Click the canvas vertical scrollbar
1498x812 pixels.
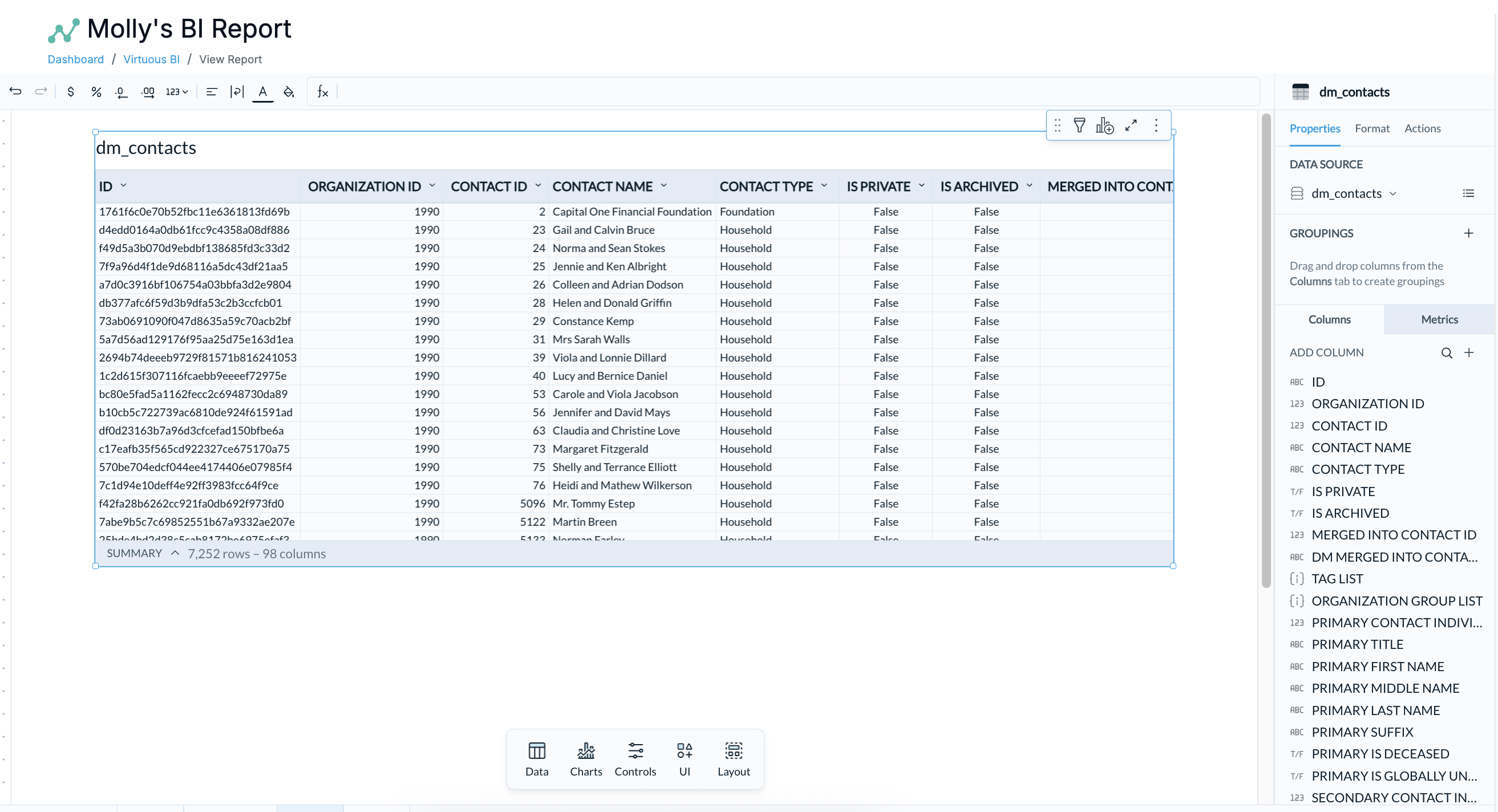click(1265, 351)
